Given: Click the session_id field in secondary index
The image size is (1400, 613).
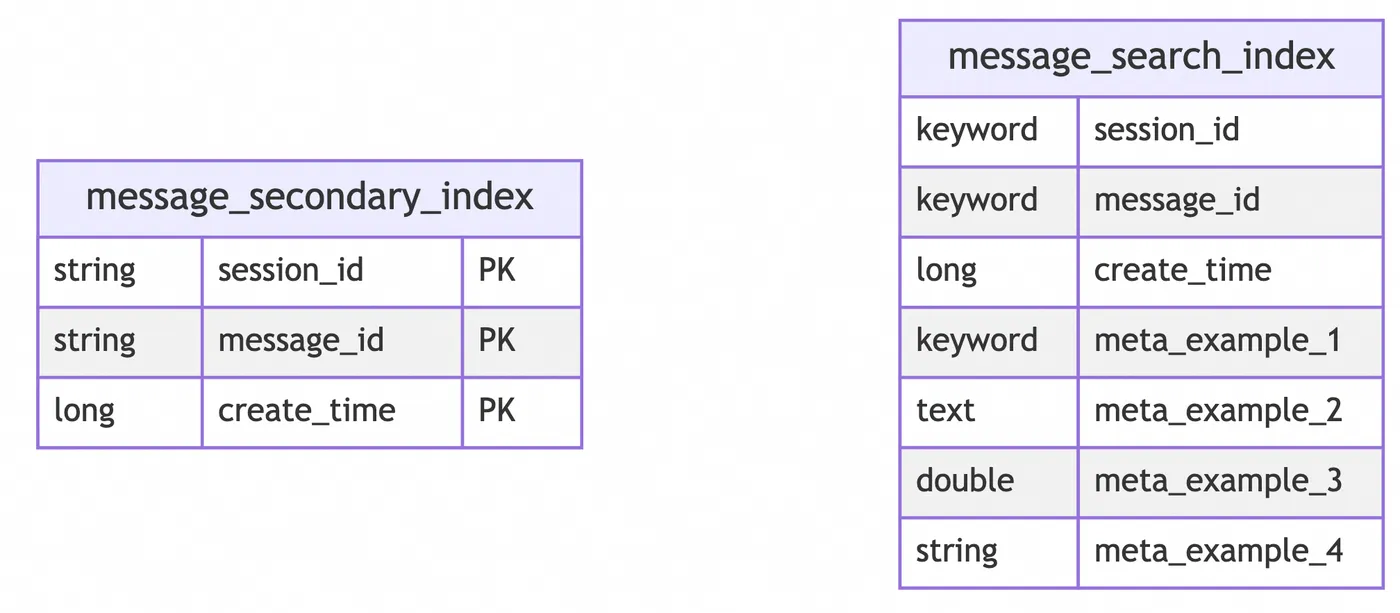Looking at the screenshot, I should point(332,271).
